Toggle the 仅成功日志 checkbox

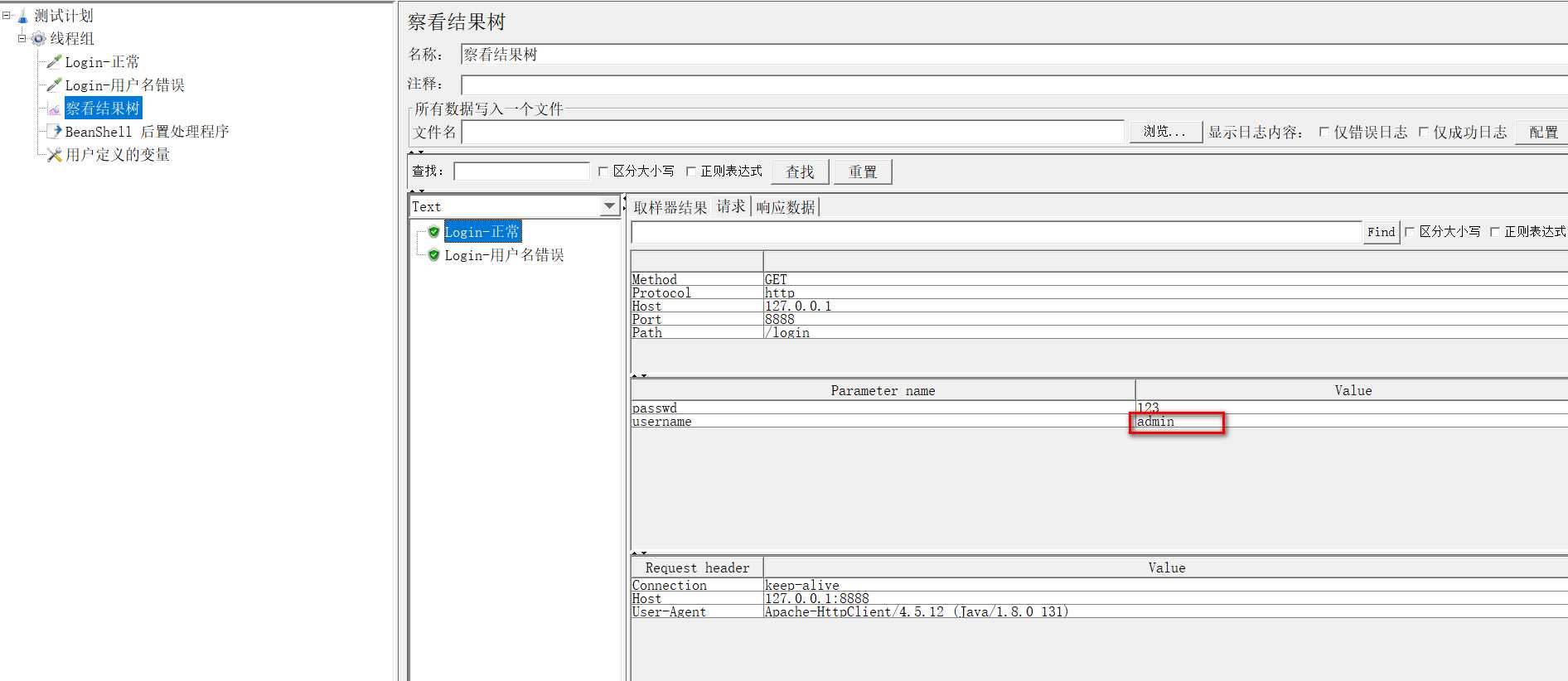tap(1423, 132)
